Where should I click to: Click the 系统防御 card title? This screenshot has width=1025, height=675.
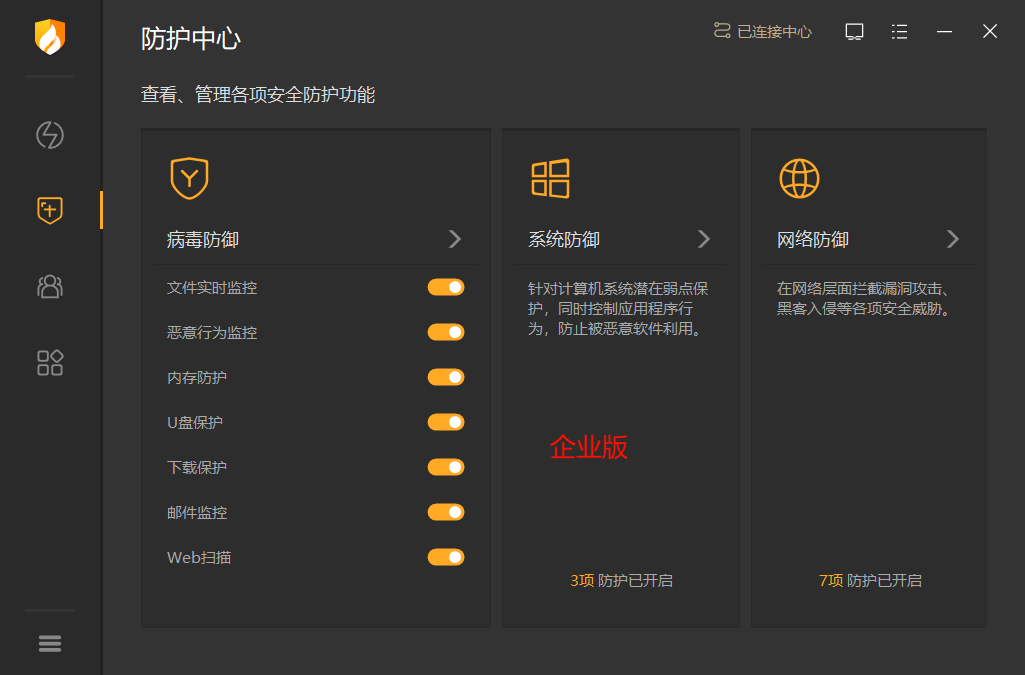click(564, 240)
